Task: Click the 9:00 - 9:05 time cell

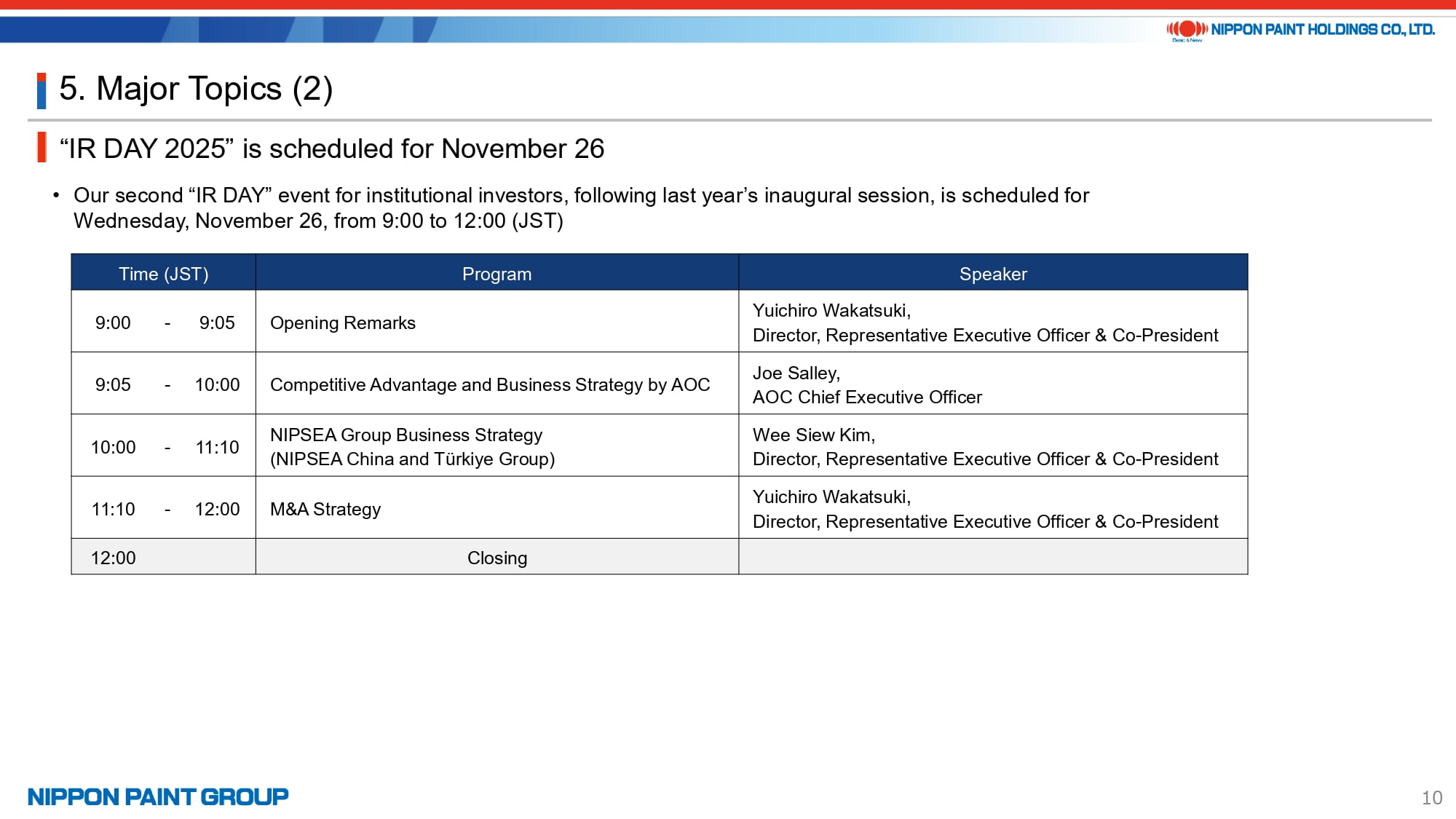Action: click(x=164, y=323)
